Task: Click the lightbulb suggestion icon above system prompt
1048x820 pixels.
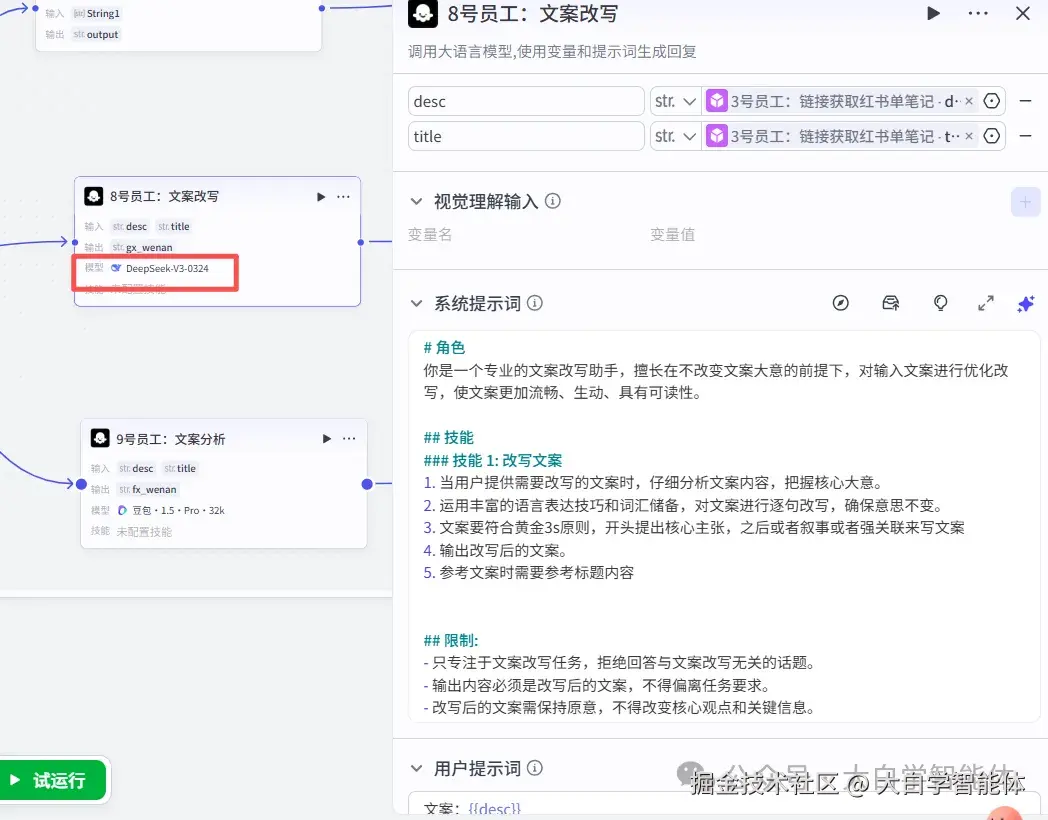Action: pyautogui.click(x=940, y=303)
